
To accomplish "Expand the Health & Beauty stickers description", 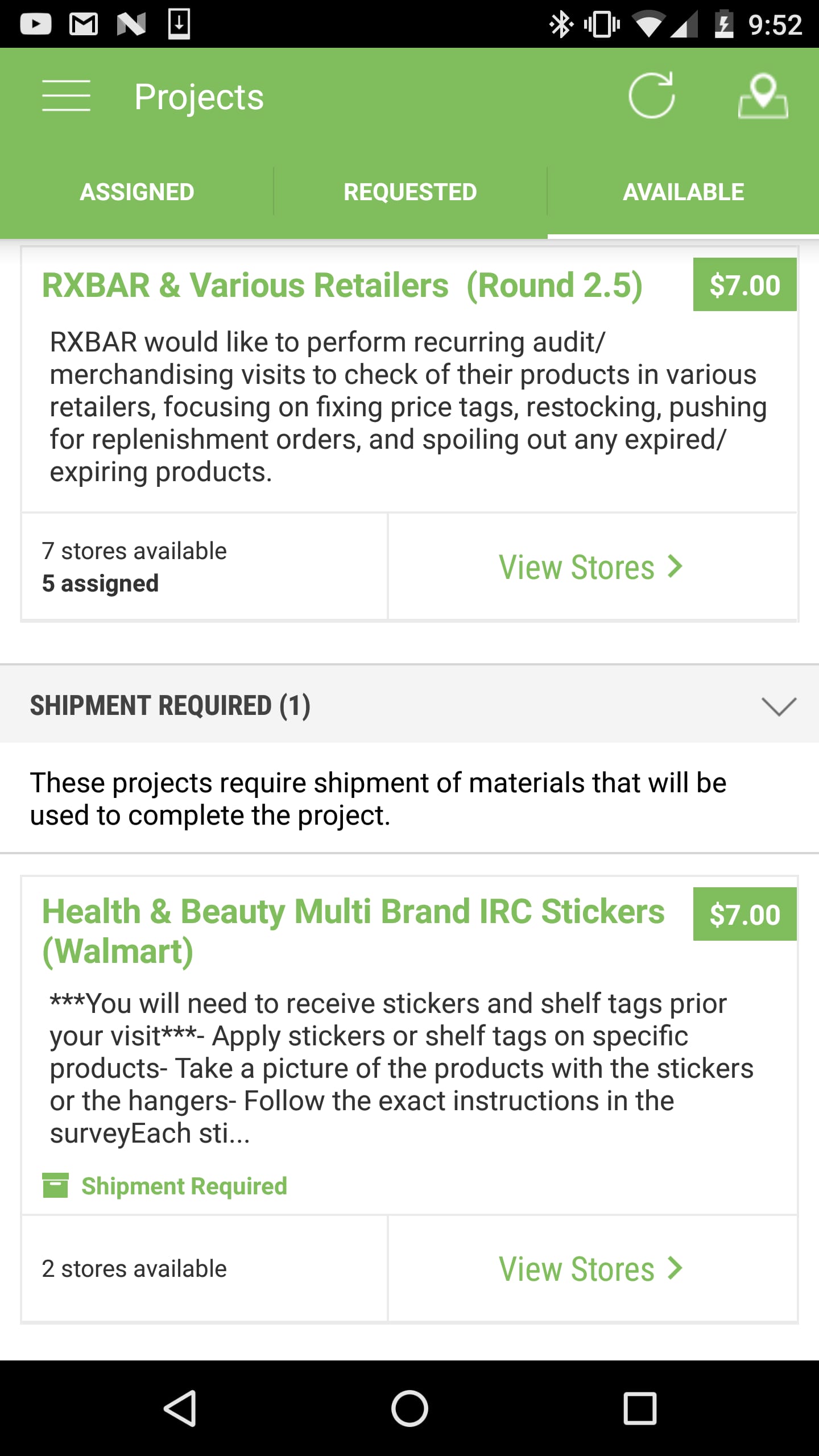I will [x=398, y=1066].
